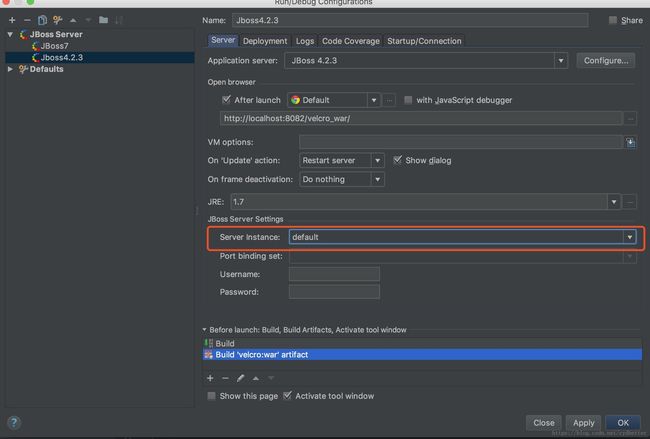Expand the Defaults tree node
Viewport: 650px width, 439px height.
(10, 69)
